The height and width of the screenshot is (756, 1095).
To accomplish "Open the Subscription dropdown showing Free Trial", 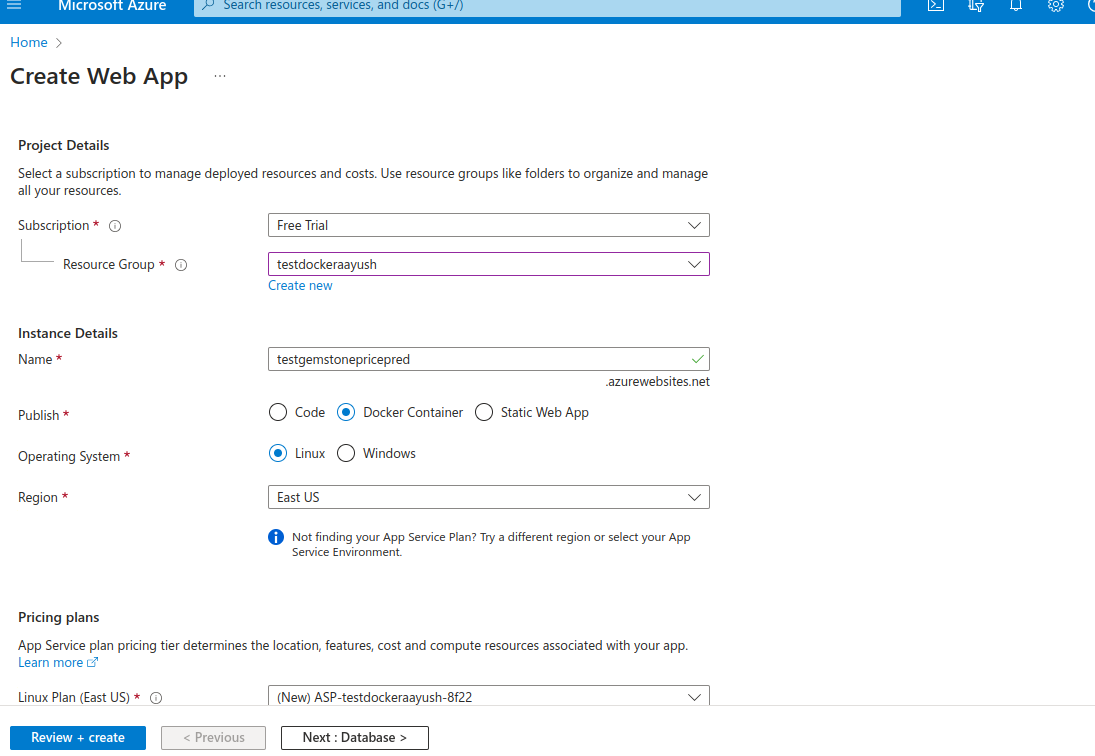I will coord(489,225).
